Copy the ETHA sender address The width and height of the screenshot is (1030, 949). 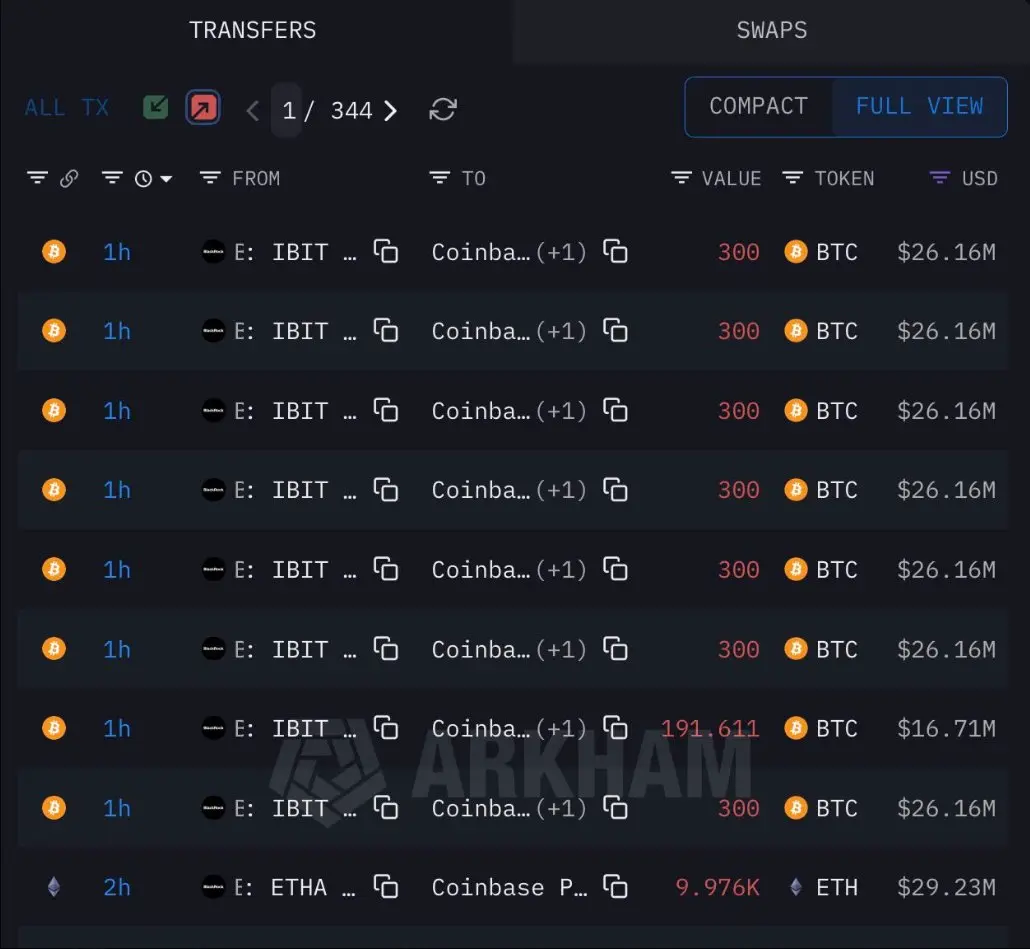click(x=386, y=887)
